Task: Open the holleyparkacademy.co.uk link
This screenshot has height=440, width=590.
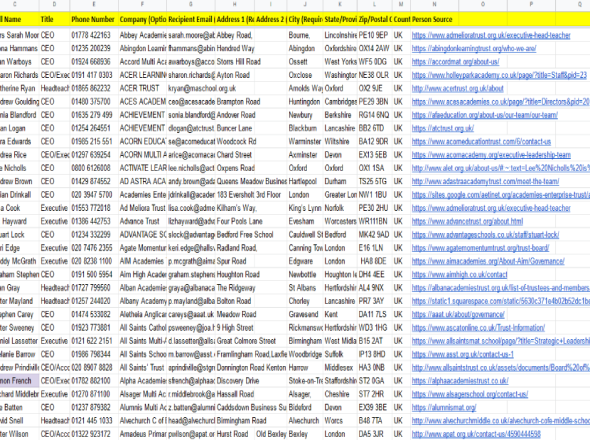Action: [x=499, y=75]
